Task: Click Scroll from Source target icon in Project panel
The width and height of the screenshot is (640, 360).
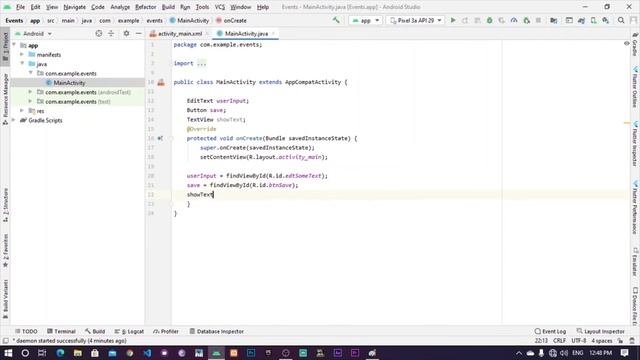Action: pos(98,33)
